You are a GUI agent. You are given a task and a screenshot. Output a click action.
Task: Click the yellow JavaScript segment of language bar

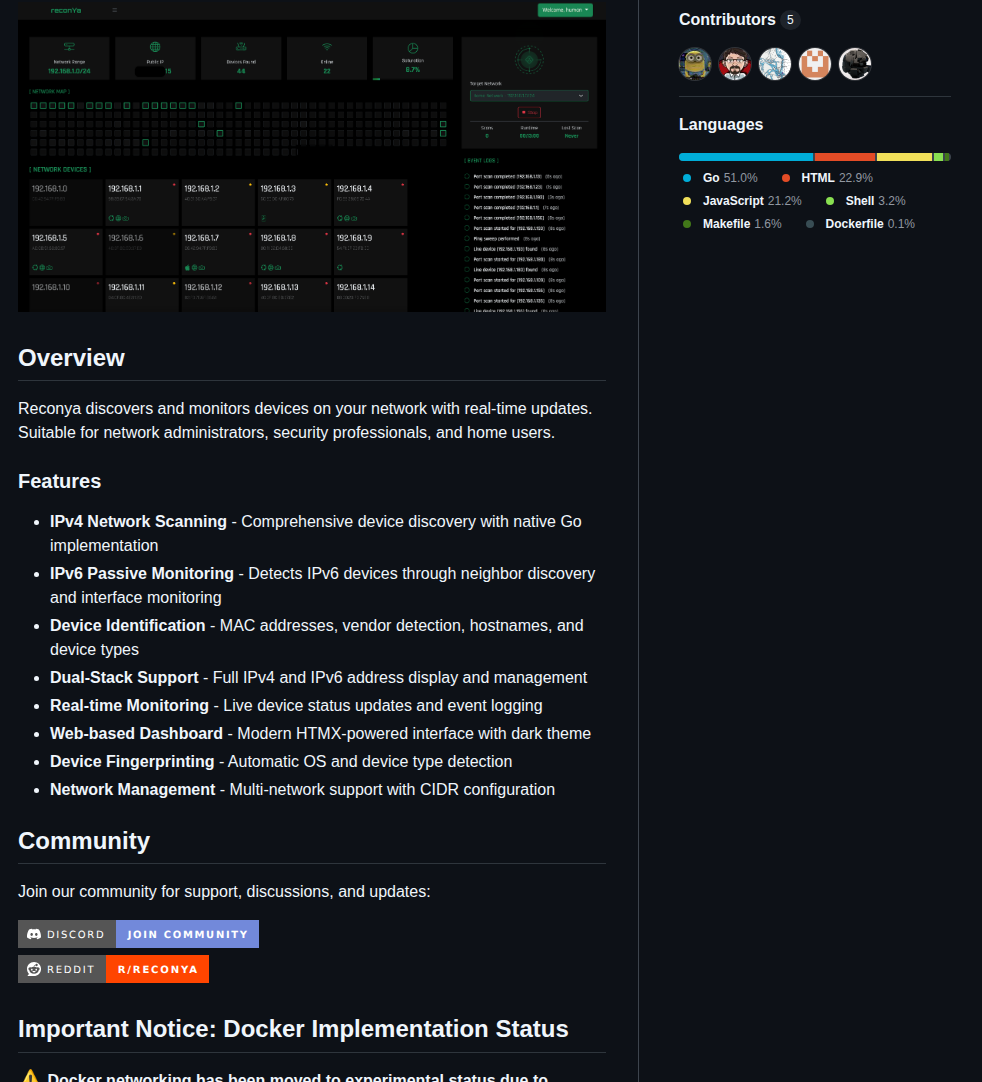904,157
